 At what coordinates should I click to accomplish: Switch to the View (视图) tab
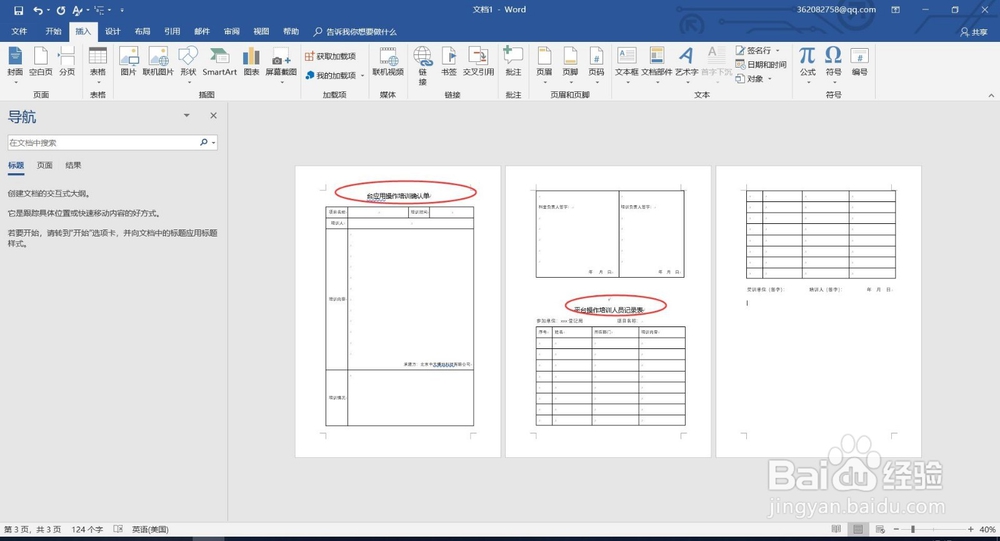pyautogui.click(x=261, y=31)
